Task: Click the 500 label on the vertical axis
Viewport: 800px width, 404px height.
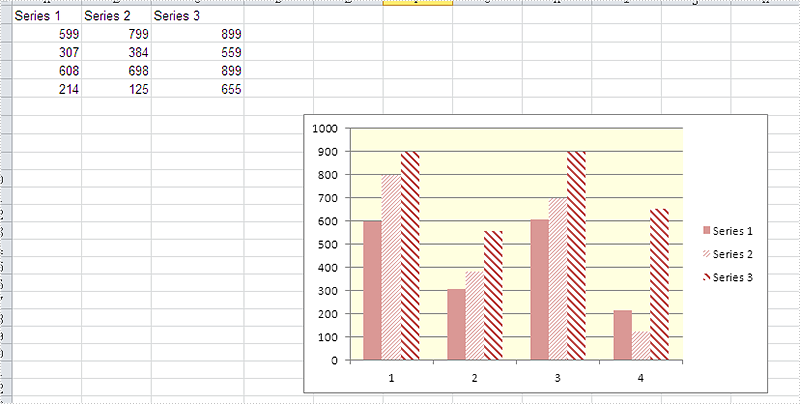Action: 330,244
